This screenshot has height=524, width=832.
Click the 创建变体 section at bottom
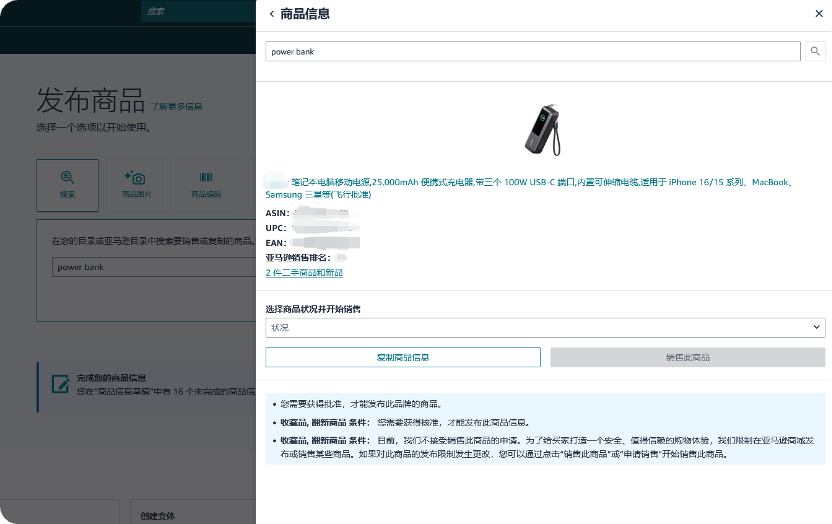[159, 515]
